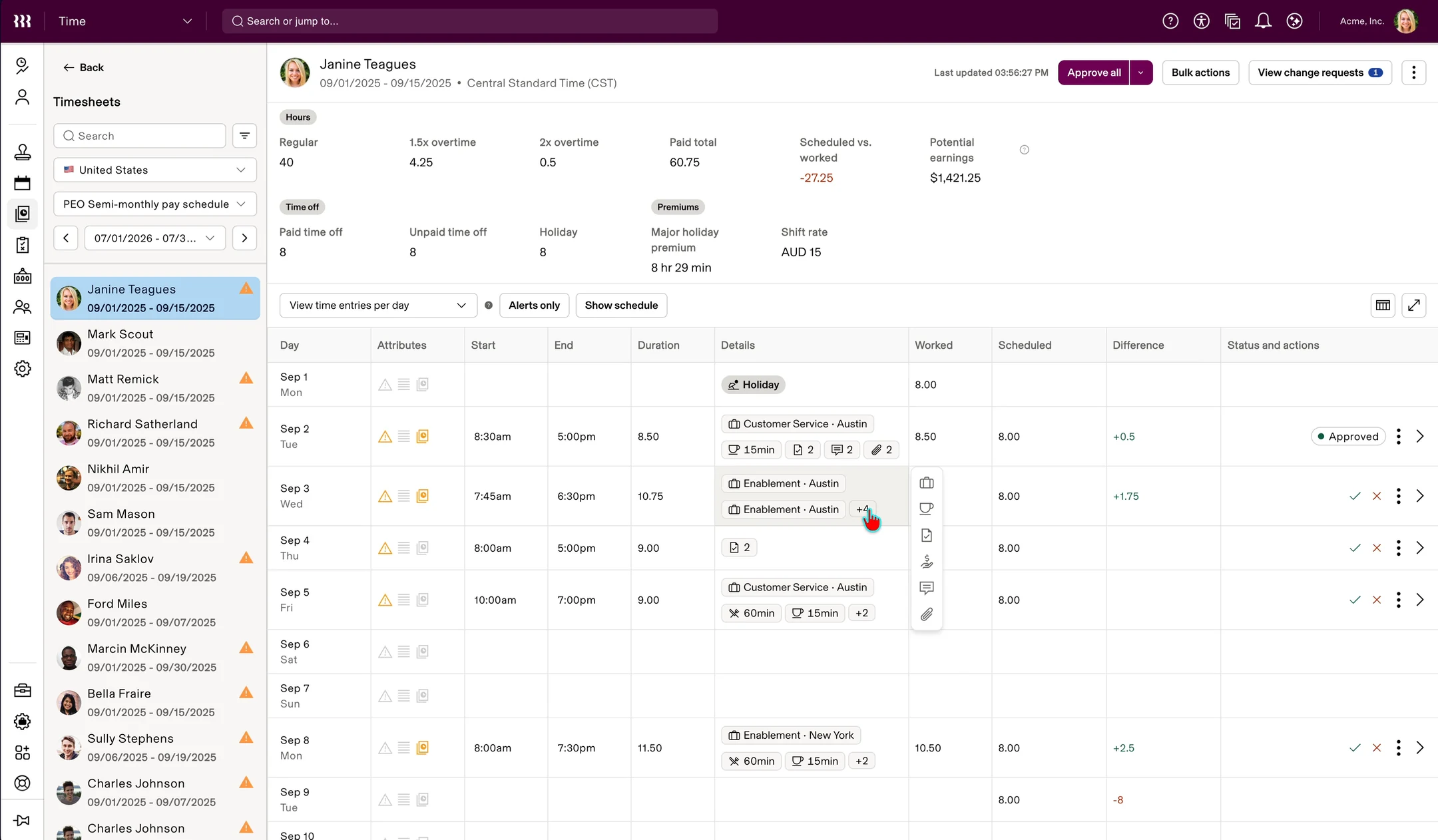Click the filter icon beside Search
Image resolution: width=1438 pixels, height=840 pixels.
pyautogui.click(x=244, y=136)
